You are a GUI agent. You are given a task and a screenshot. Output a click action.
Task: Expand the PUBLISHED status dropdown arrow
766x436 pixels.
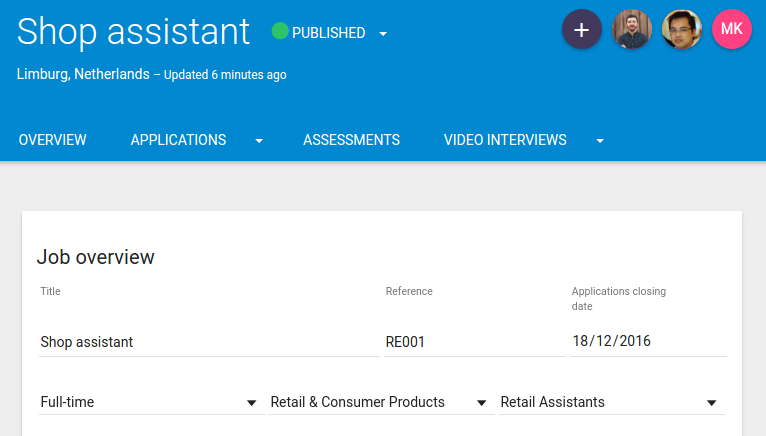tap(383, 34)
